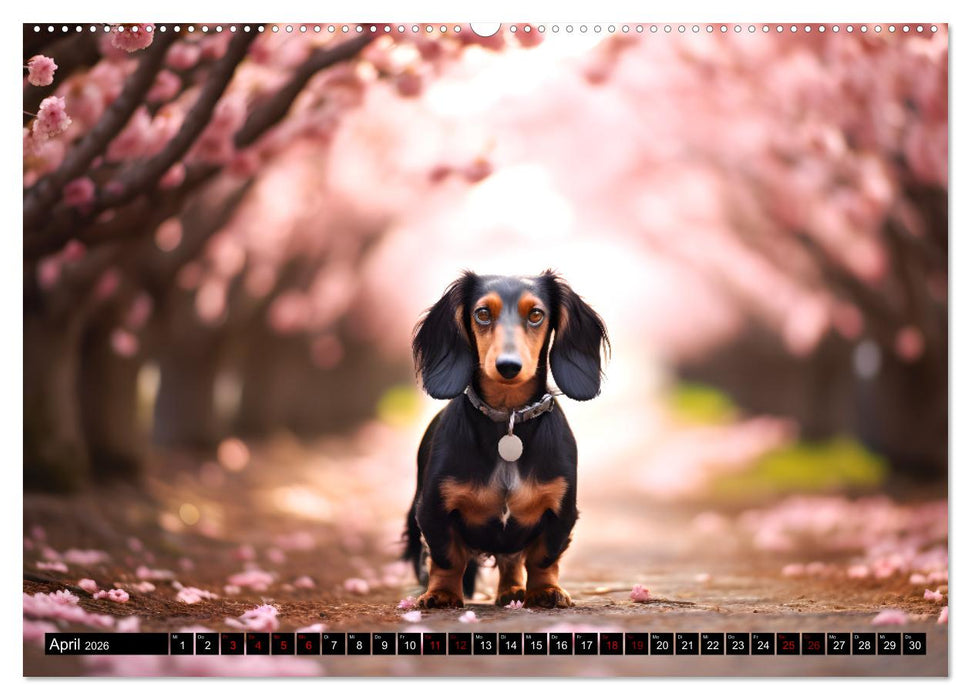Viewport: 971px width, 700px height.
Task: Click day 30 at the strip's end
Action: [x=913, y=644]
